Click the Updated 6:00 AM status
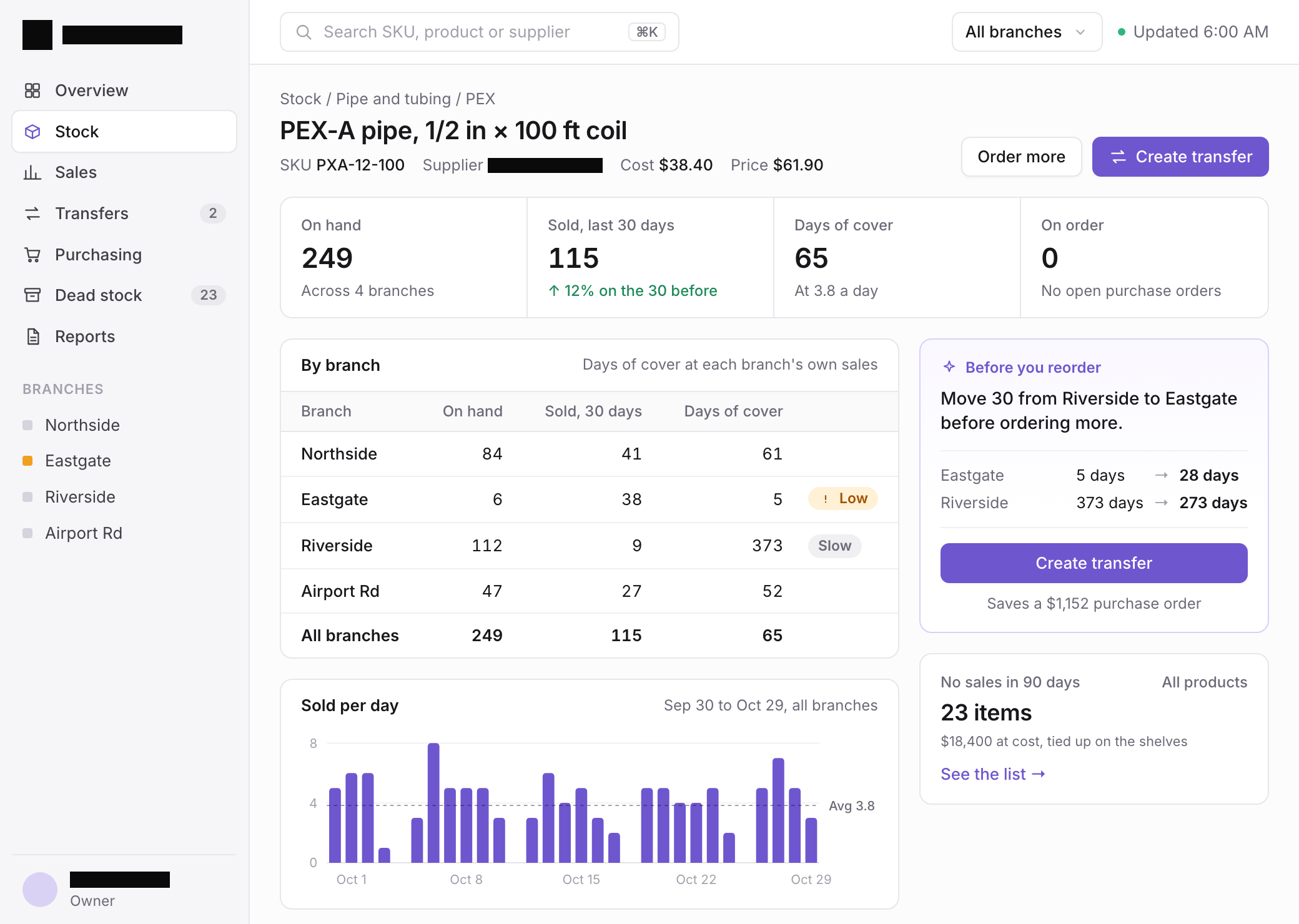 point(1193,32)
